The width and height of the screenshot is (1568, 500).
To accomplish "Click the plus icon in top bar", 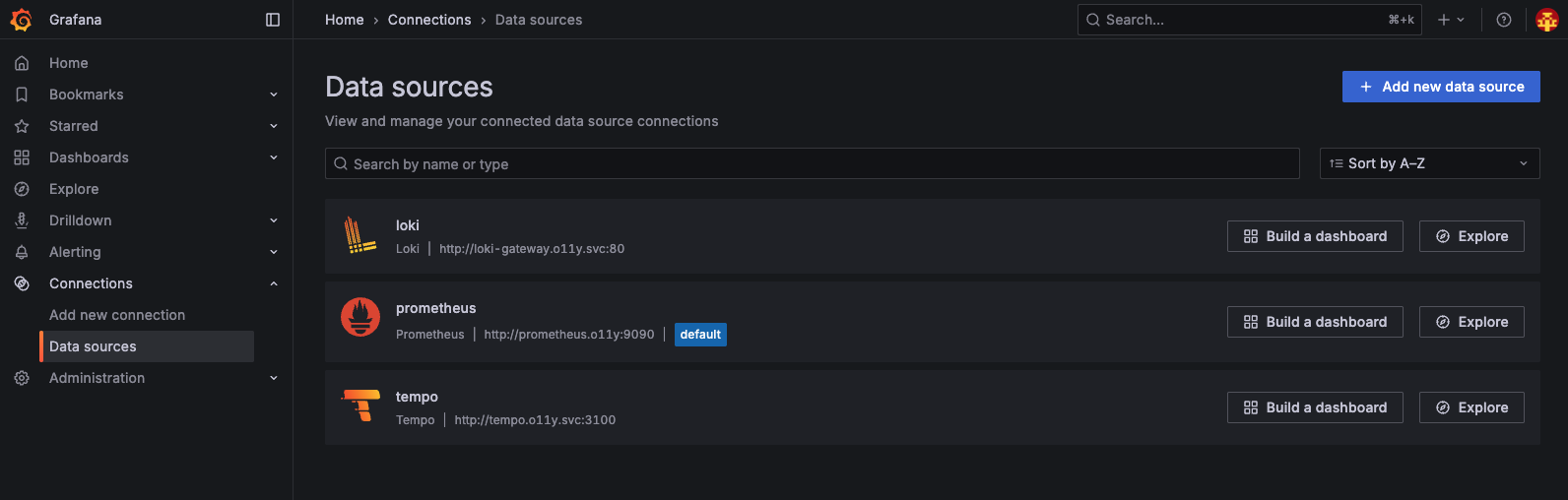I will 1444,20.
